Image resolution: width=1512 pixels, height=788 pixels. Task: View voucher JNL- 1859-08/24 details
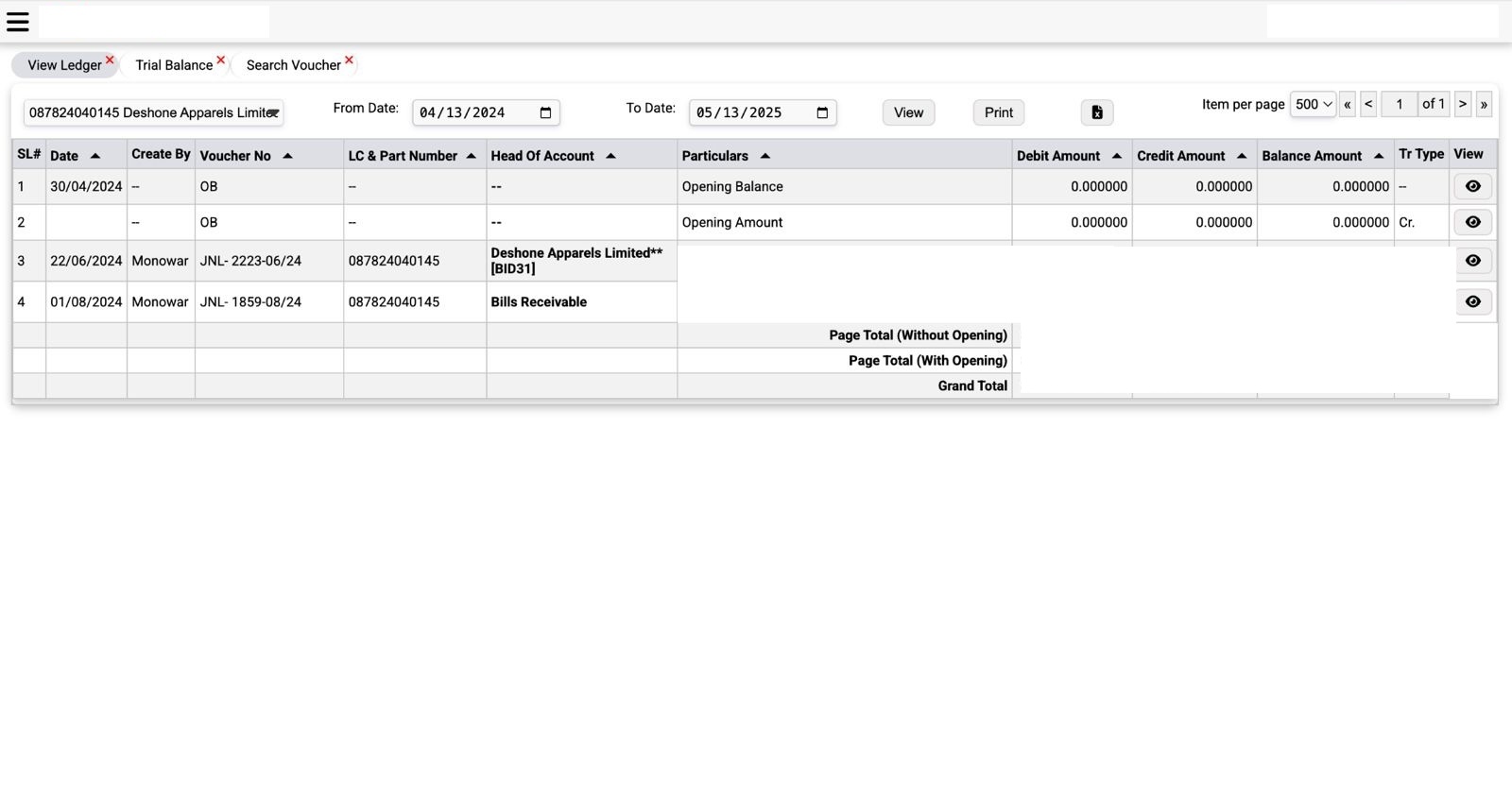pos(1472,301)
